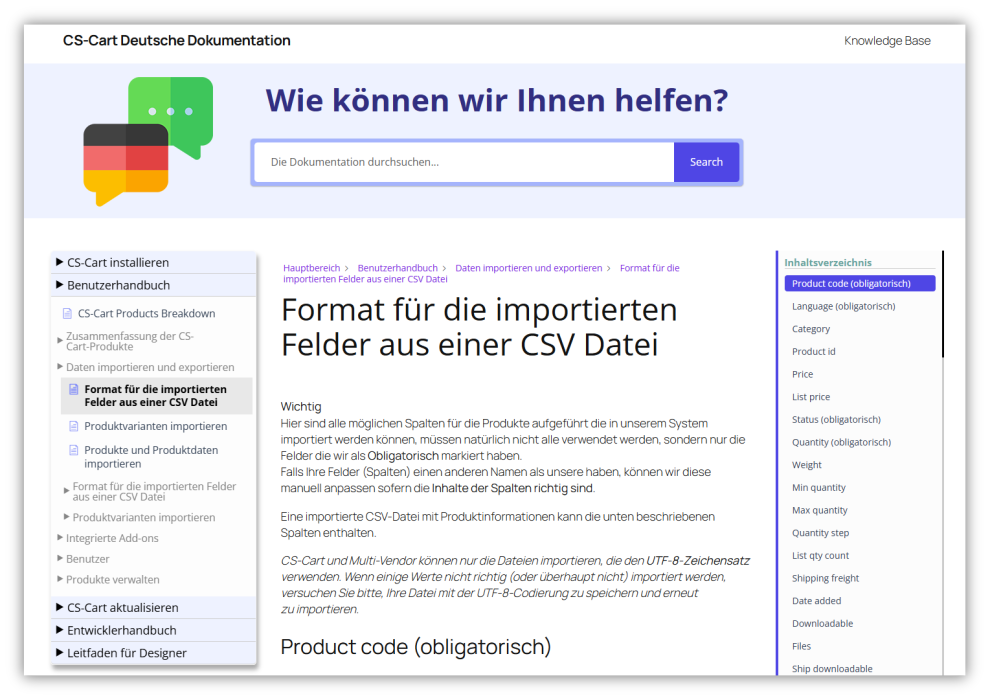The image size is (990, 700).
Task: Click the page icon beside Produktvarianten importieren
Action: (73, 426)
